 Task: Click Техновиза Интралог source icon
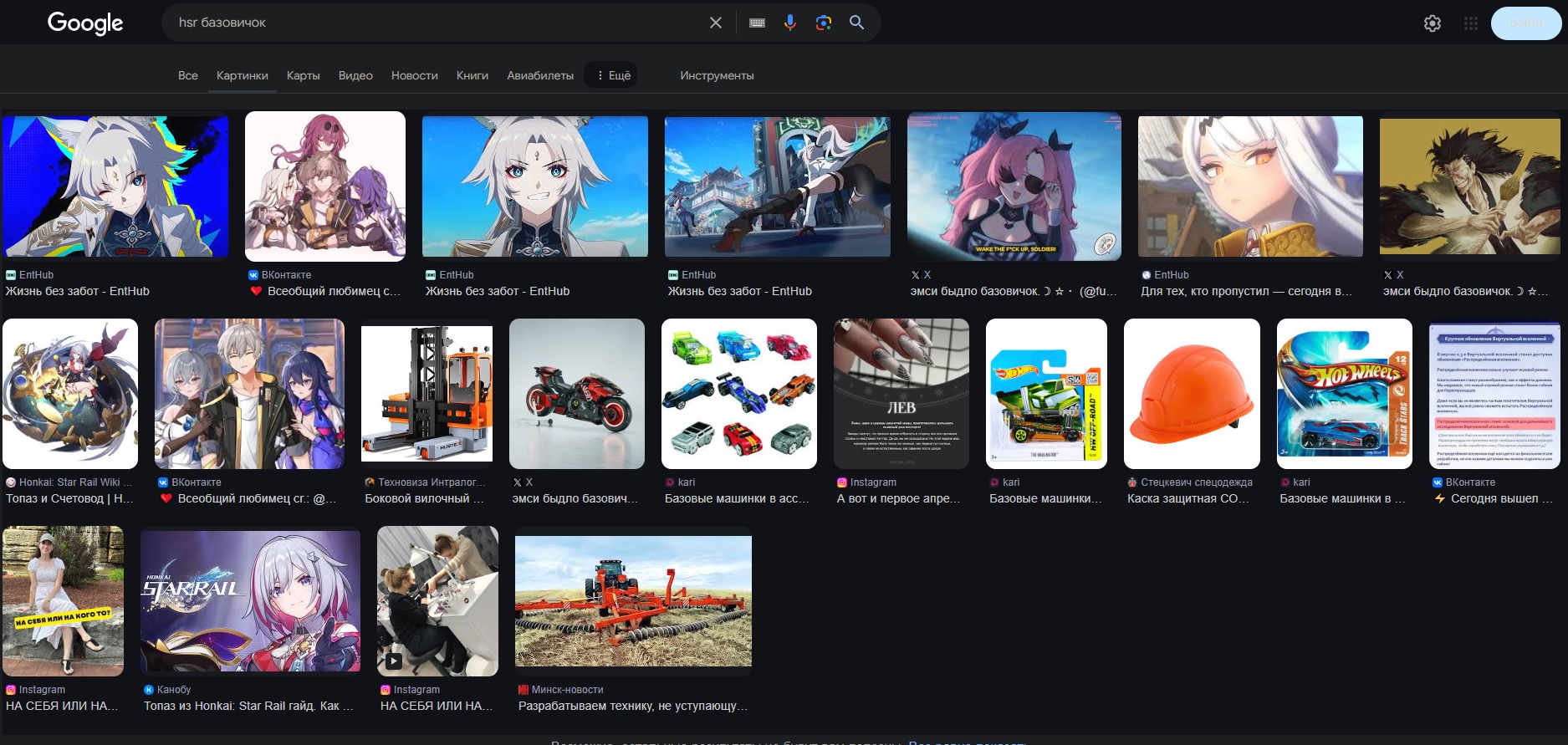(x=370, y=482)
